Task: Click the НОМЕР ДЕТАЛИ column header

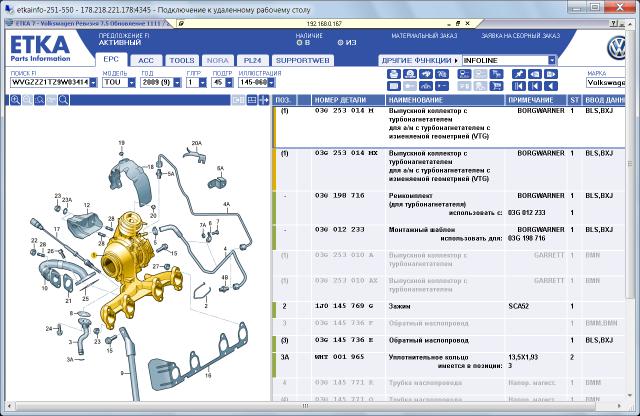Action: pyautogui.click(x=348, y=100)
